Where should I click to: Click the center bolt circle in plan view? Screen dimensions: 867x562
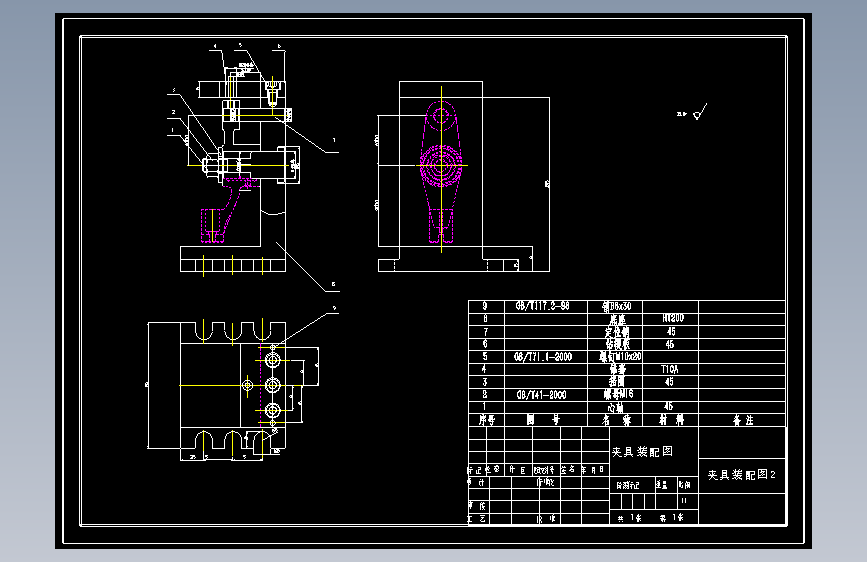(x=273, y=385)
